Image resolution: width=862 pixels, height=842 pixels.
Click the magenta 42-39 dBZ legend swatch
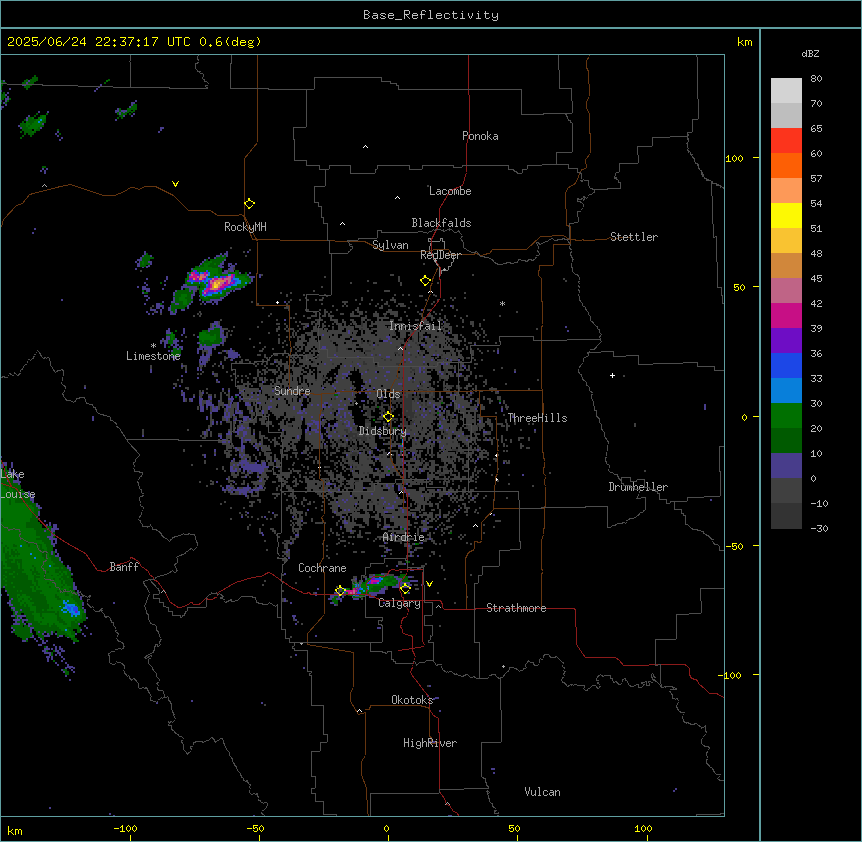click(x=786, y=315)
